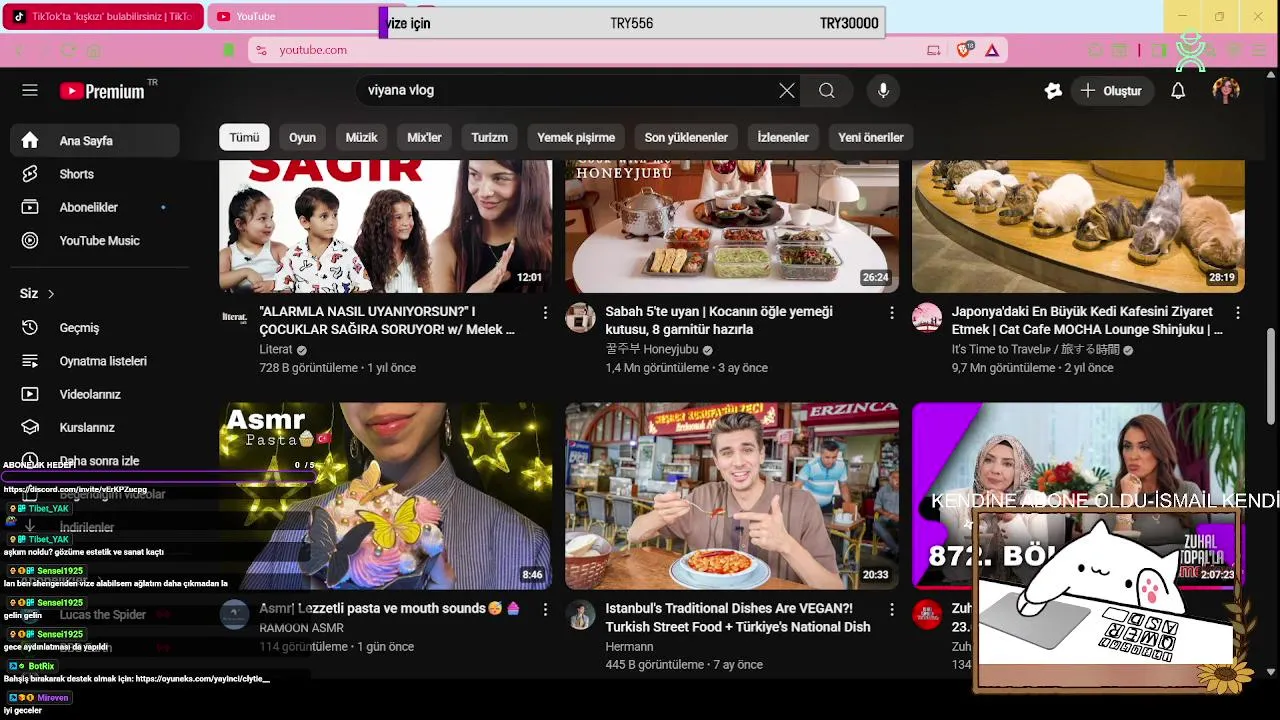Image resolution: width=1280 pixels, height=720 pixels.
Task: Clear the search text with the X
Action: click(787, 90)
